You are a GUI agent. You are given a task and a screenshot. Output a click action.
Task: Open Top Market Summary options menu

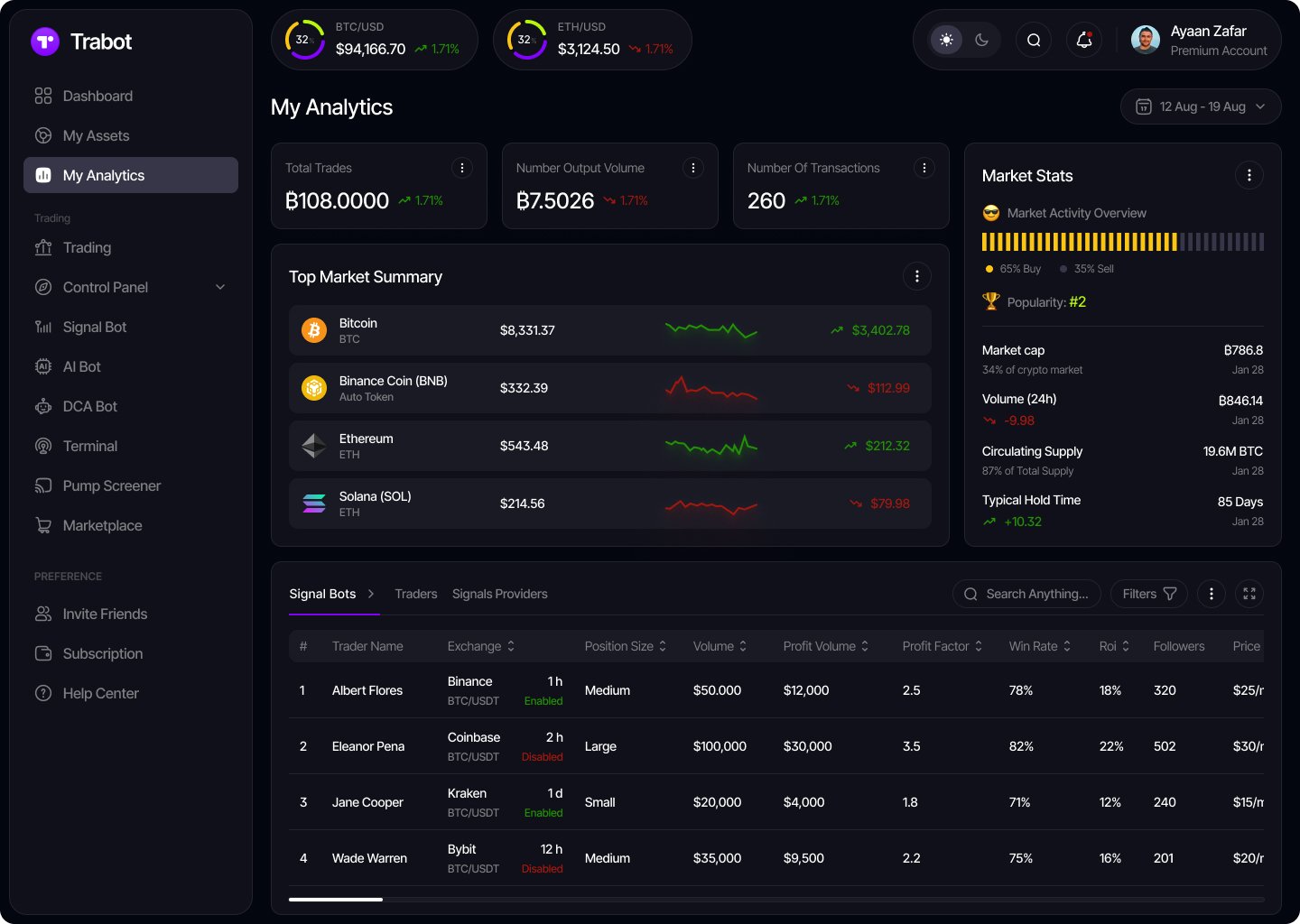(916, 276)
